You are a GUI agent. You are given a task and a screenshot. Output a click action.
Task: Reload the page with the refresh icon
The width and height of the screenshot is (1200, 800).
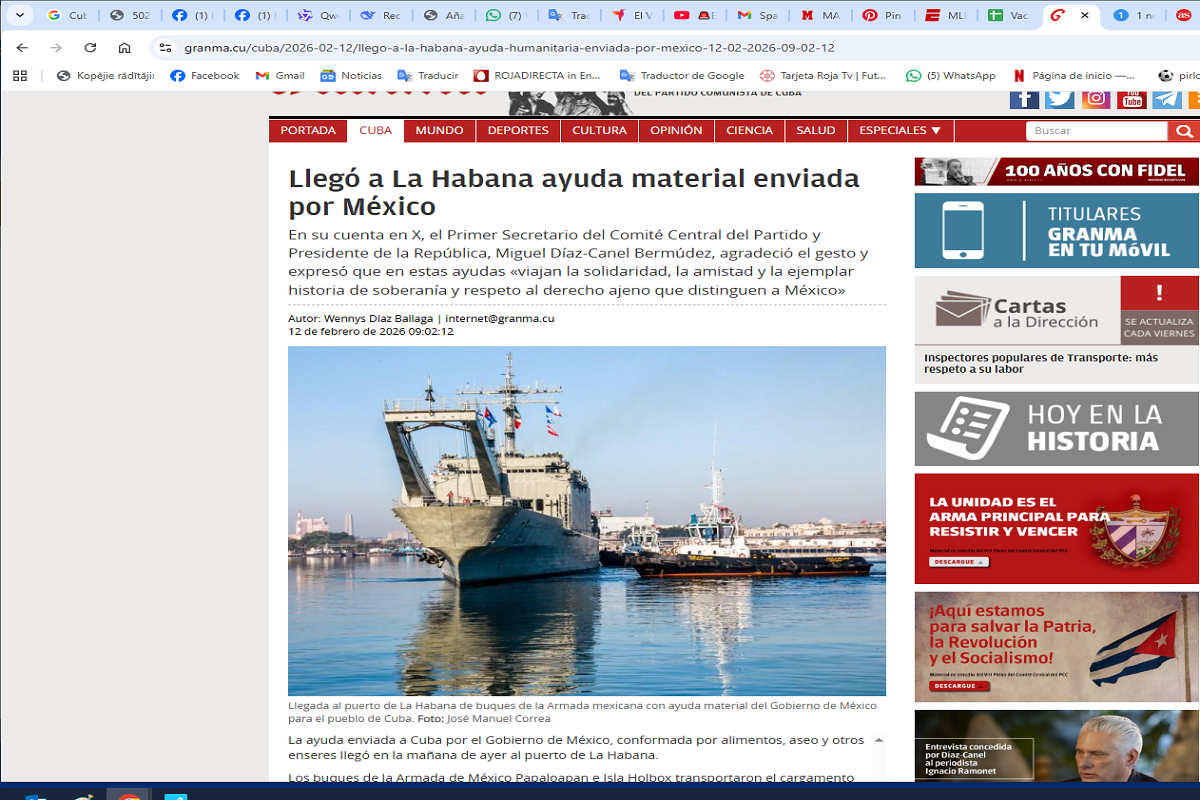tap(90, 46)
